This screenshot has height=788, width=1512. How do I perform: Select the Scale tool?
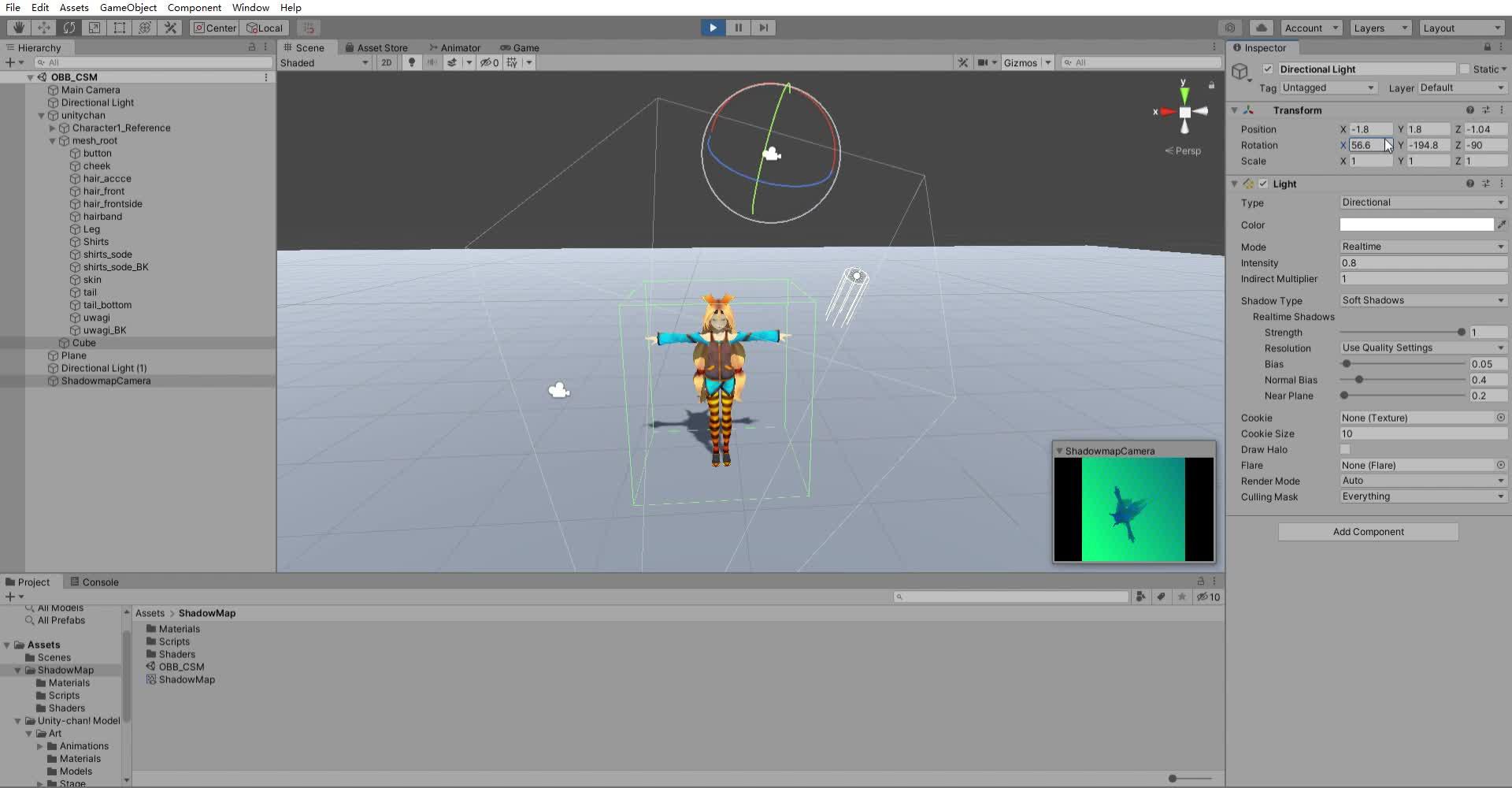point(94,28)
